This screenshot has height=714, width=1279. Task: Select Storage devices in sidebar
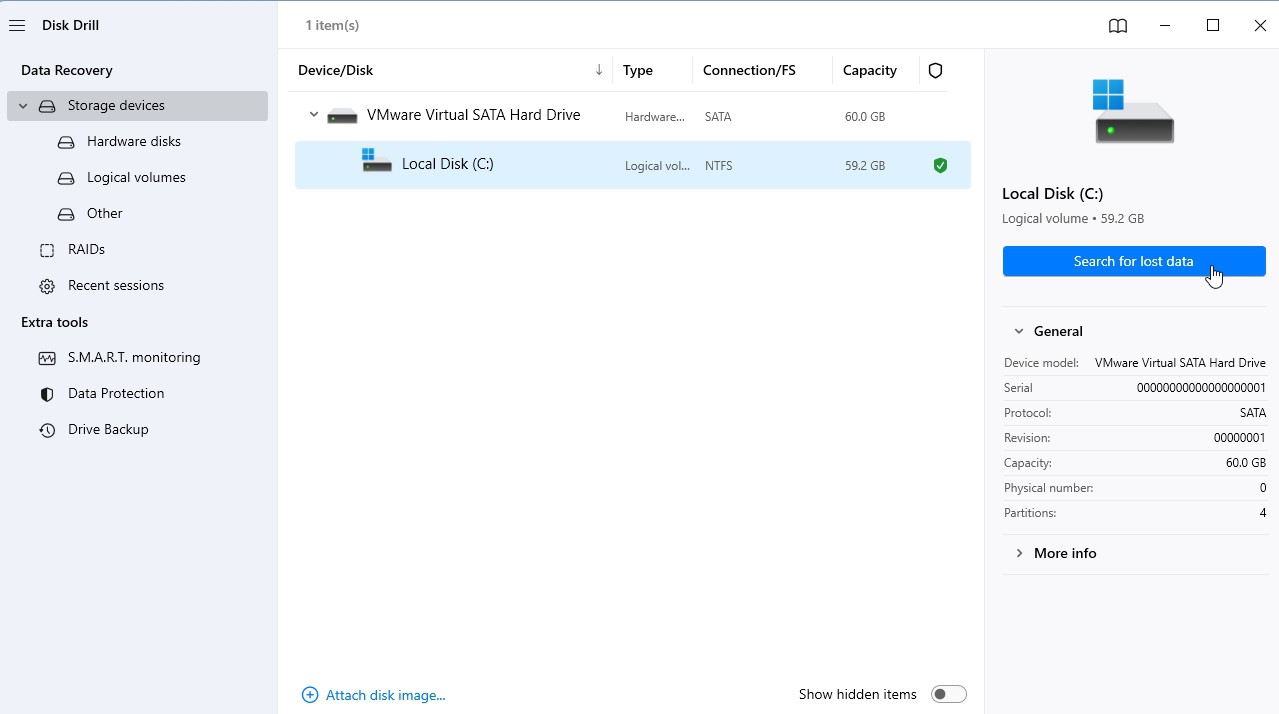click(138, 106)
